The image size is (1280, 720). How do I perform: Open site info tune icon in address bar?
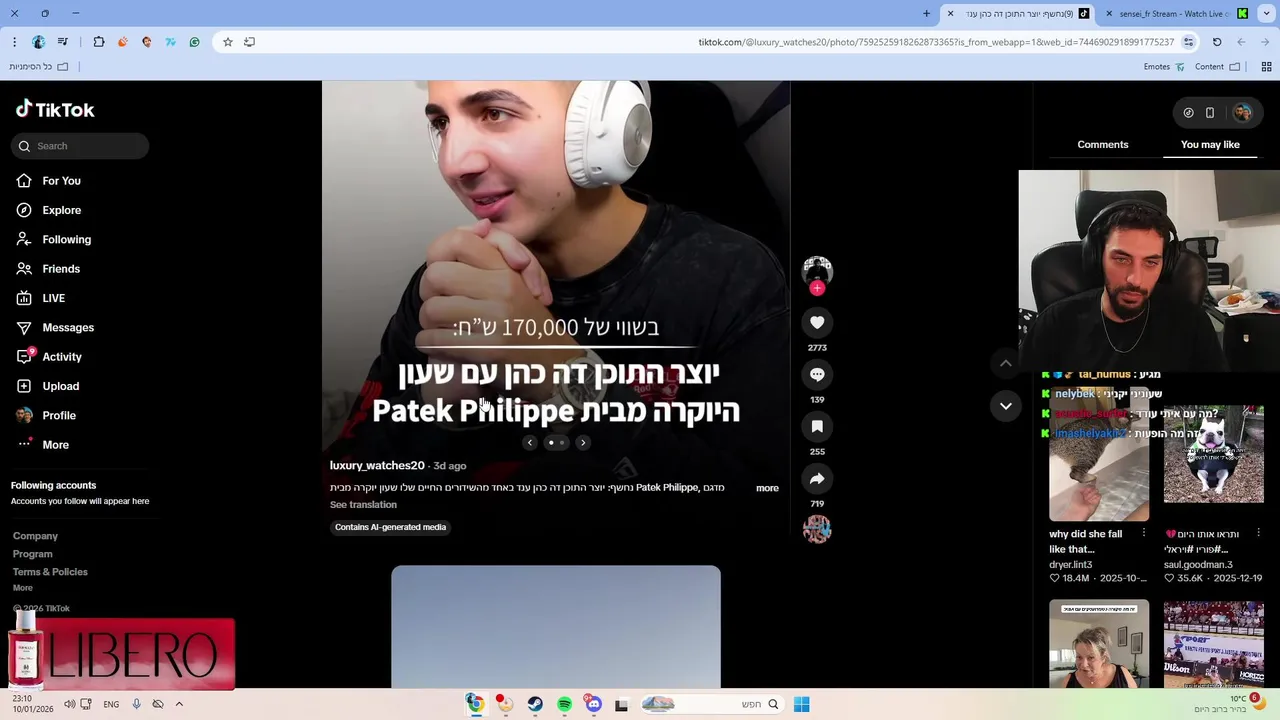pos(1188,42)
